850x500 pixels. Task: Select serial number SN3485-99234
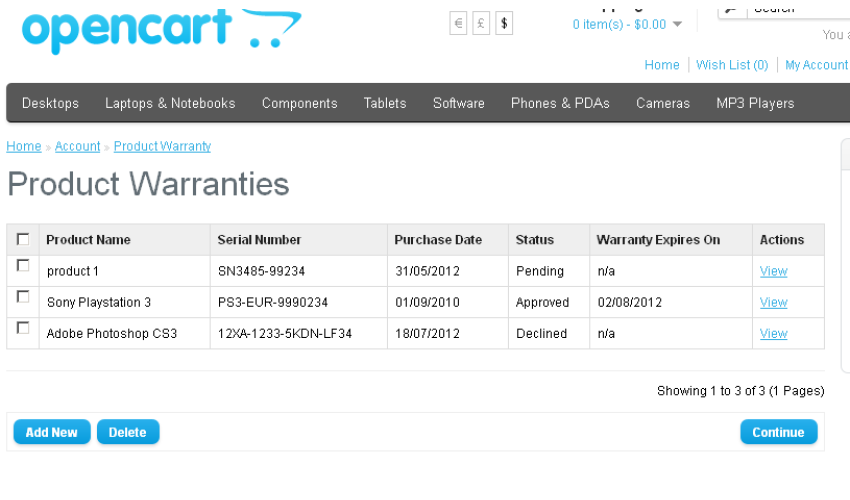(261, 271)
